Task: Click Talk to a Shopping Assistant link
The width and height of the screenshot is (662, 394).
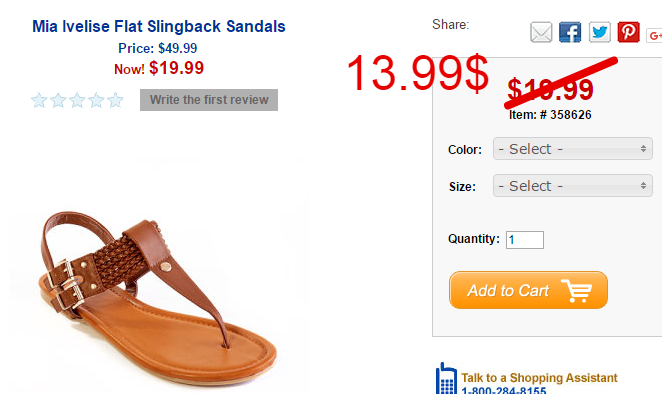Action: click(539, 378)
